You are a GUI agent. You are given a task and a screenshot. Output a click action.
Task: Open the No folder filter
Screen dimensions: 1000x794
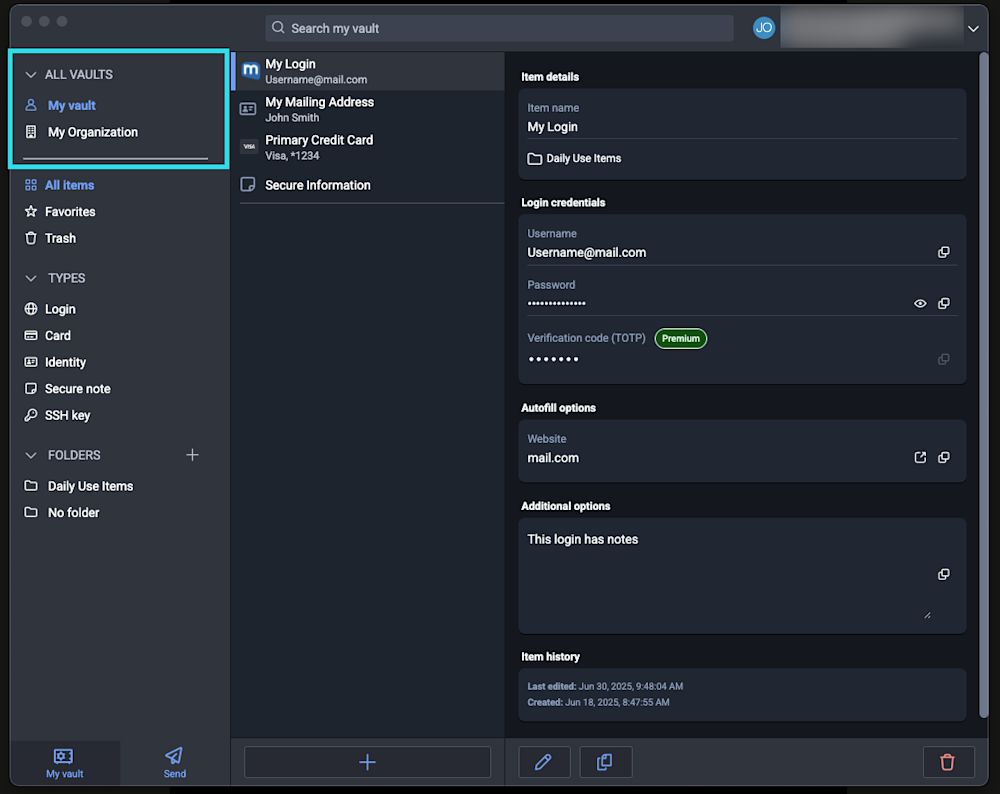coord(73,513)
